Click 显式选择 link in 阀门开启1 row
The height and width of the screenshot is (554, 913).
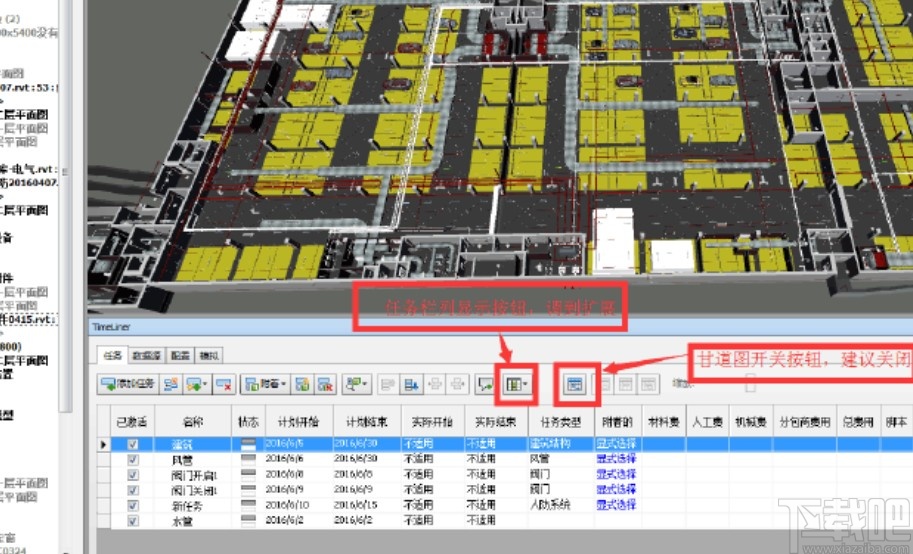point(616,474)
